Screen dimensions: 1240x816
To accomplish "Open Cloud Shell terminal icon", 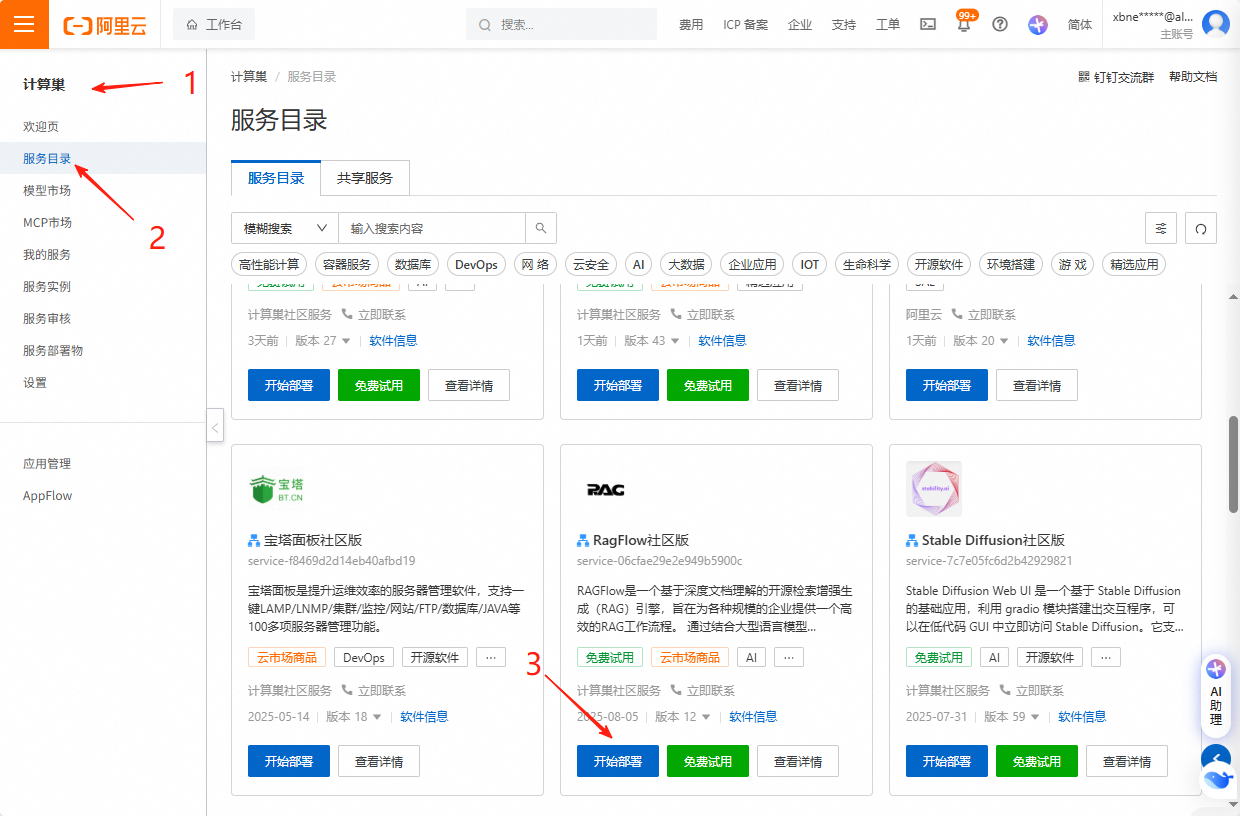I will coord(928,25).
